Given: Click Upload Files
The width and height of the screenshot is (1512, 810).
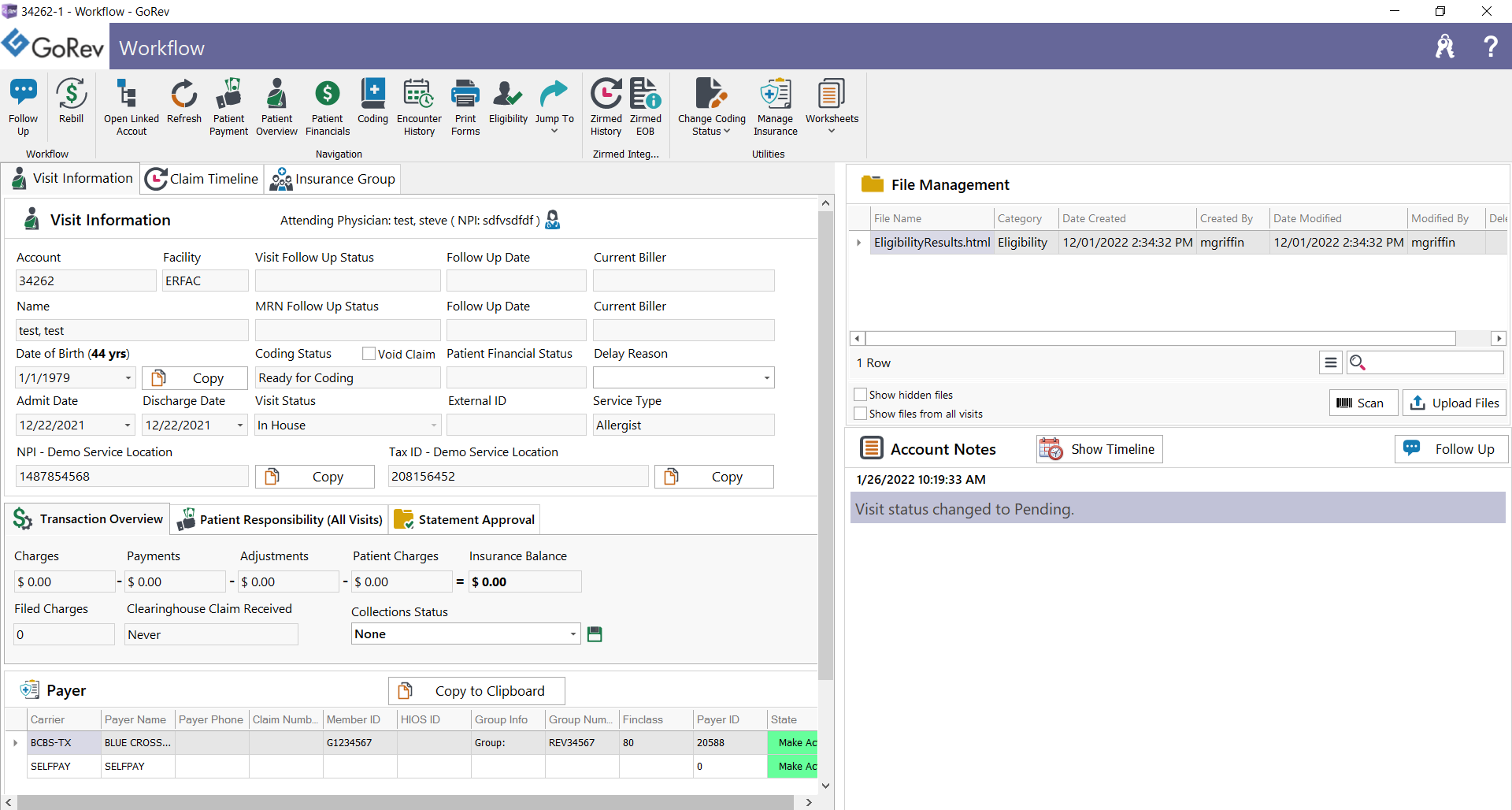Looking at the screenshot, I should point(1454,403).
